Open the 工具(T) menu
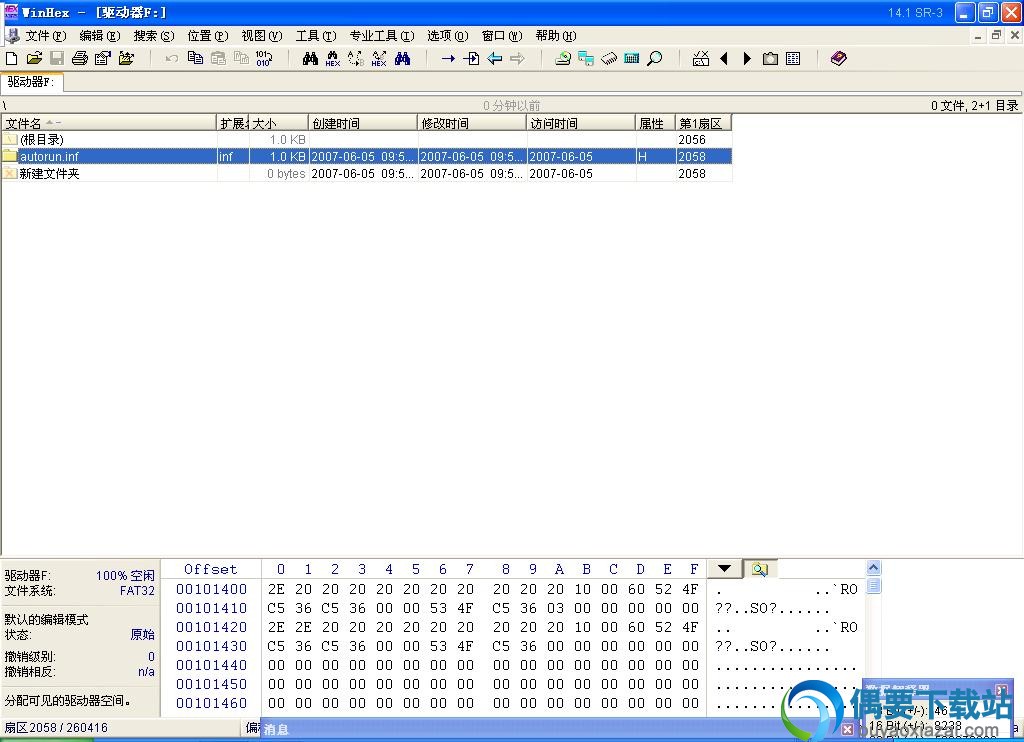1024x742 pixels. tap(316, 36)
